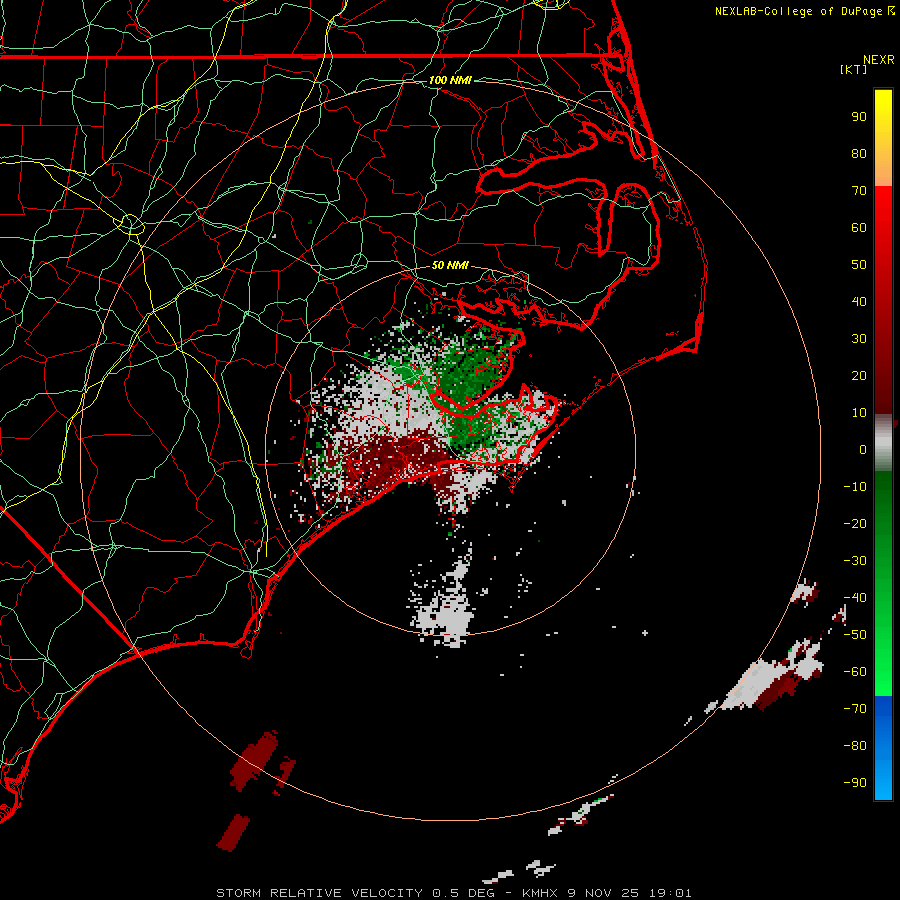Select the -90 value on the velocity scale
This screenshot has width=900, height=900.
[855, 783]
